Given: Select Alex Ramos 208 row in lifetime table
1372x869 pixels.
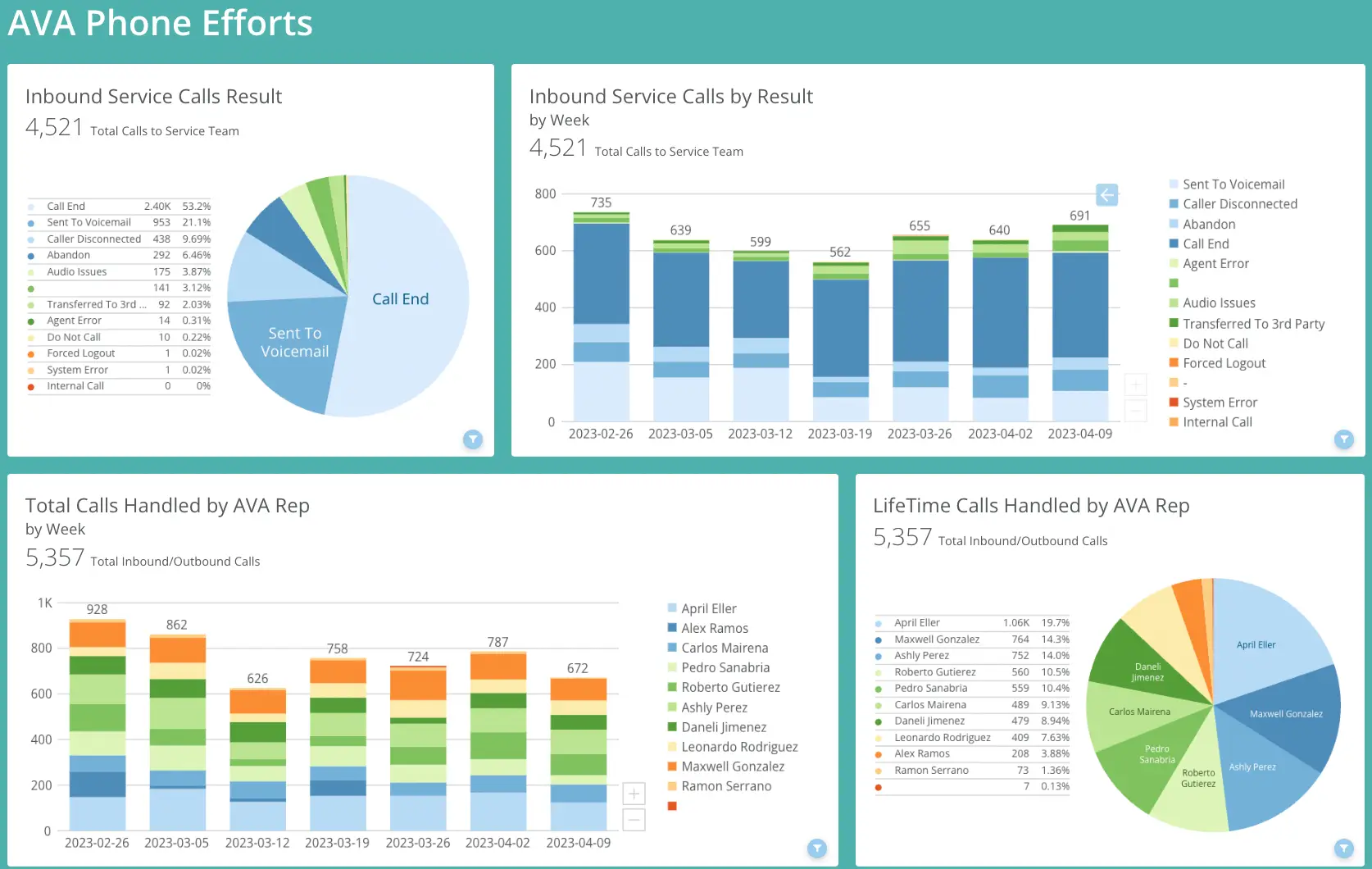Looking at the screenshot, I should point(972,754).
